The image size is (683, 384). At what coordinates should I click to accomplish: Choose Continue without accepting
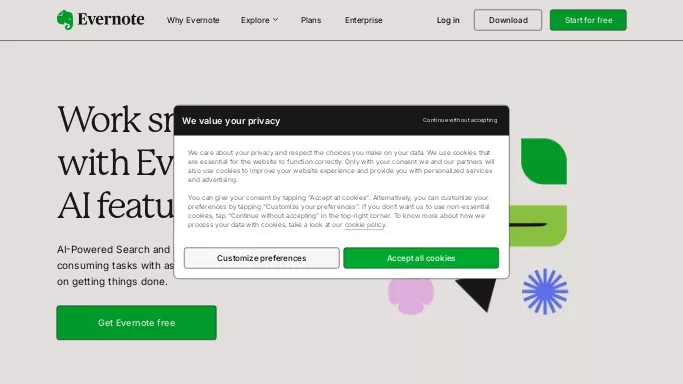[460, 120]
